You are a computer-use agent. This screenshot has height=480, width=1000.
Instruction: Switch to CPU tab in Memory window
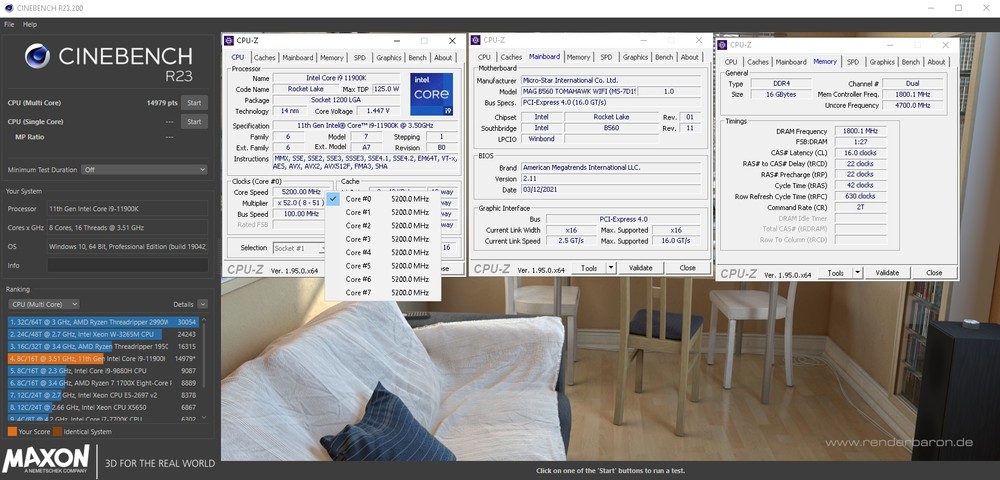pos(731,62)
